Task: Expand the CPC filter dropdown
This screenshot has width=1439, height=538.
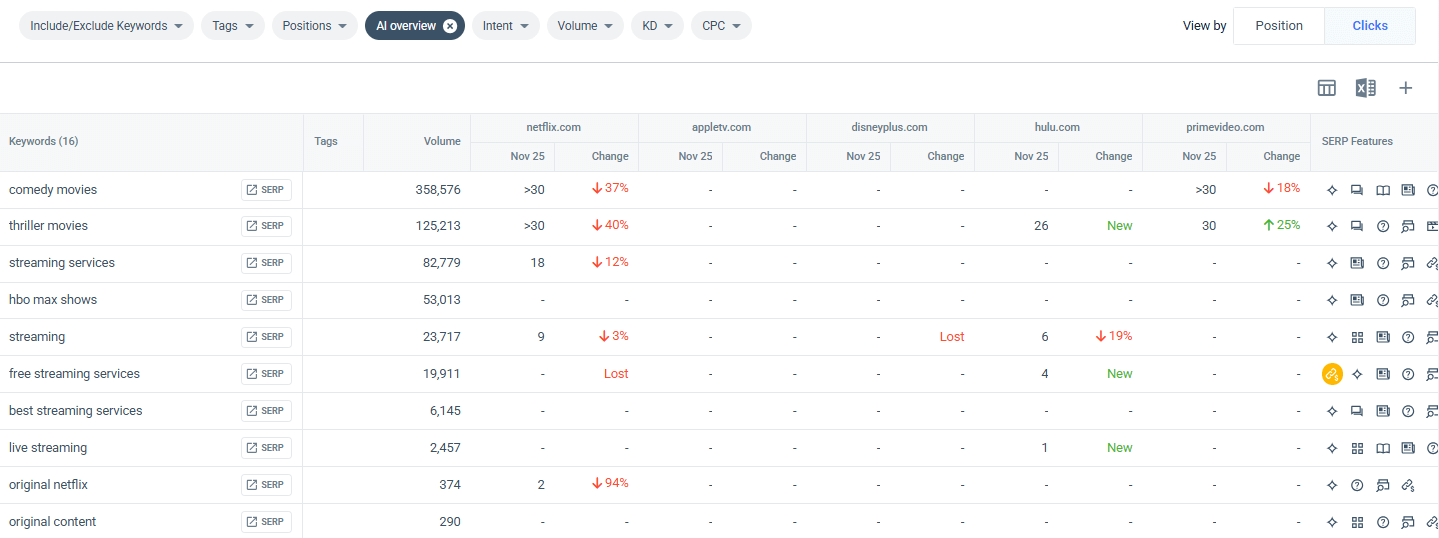Action: pyautogui.click(x=720, y=26)
